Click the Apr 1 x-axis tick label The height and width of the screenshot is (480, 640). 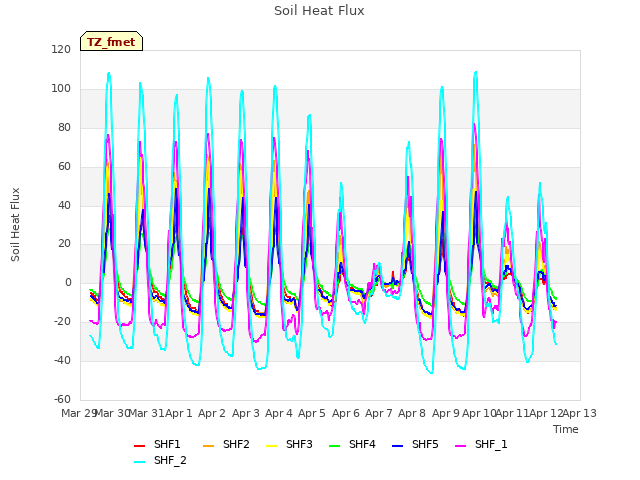pos(178,413)
